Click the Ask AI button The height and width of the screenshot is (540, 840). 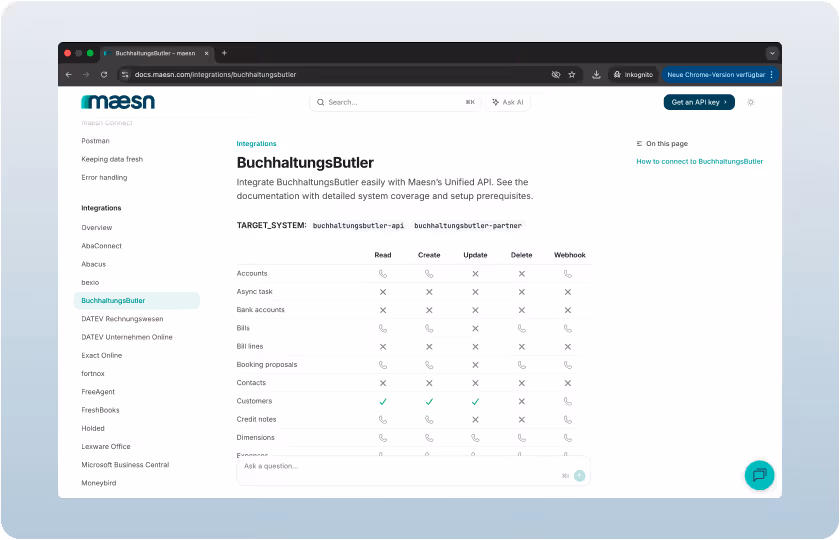click(508, 102)
